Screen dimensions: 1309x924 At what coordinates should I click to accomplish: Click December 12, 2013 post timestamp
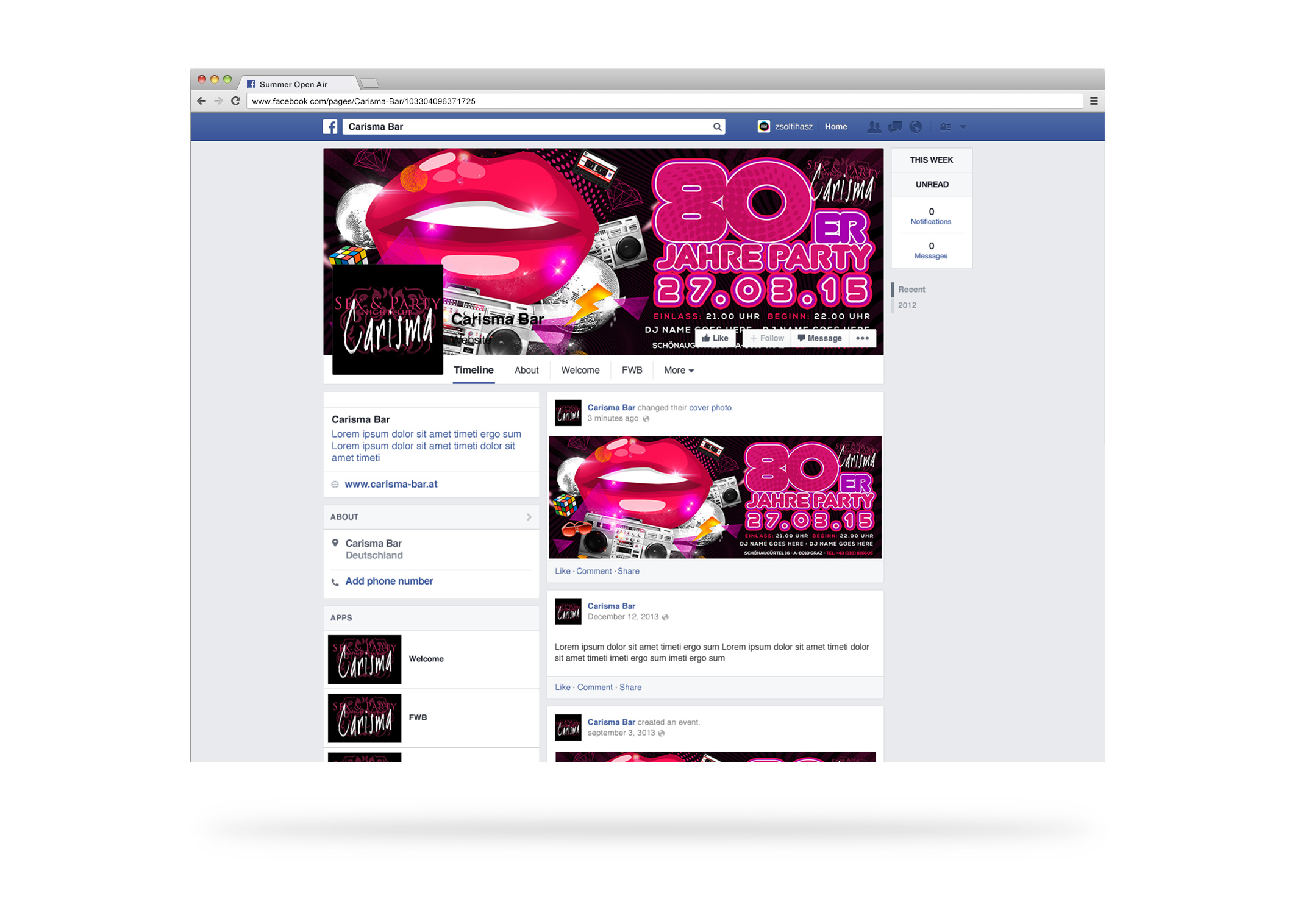[x=622, y=617]
